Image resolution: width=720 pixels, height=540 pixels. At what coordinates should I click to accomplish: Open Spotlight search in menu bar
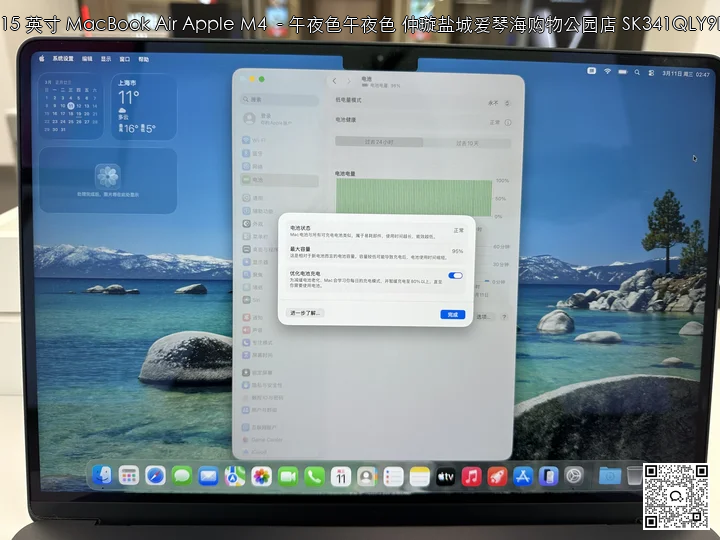[x=637, y=73]
